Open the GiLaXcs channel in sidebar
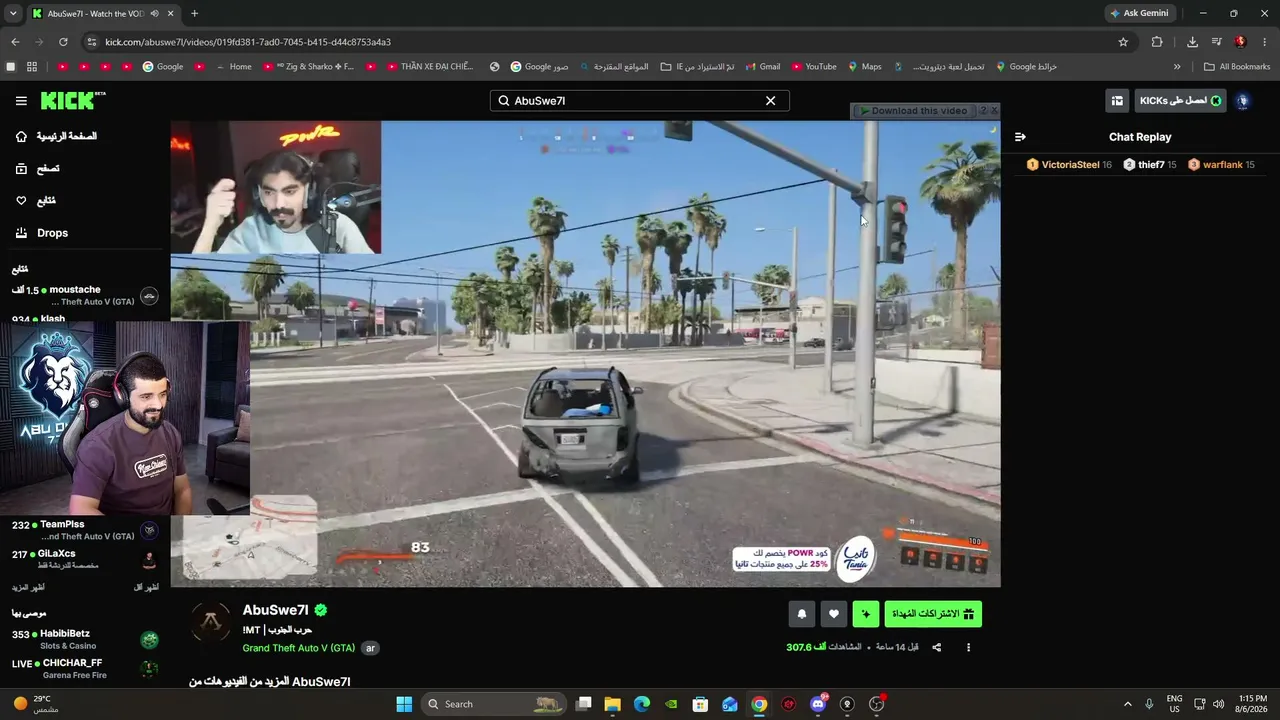 pos(85,559)
